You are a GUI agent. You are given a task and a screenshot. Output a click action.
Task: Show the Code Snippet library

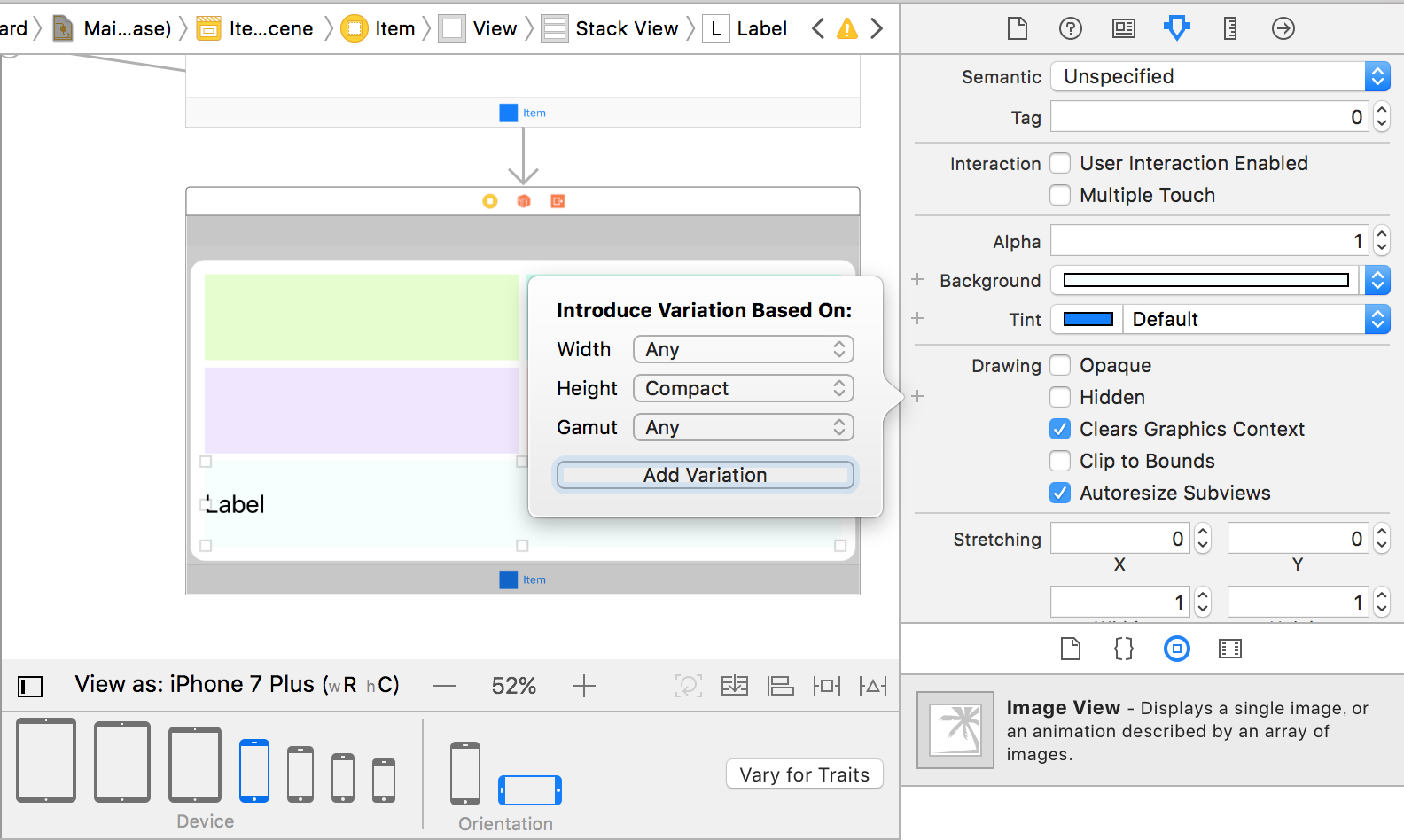coord(1124,649)
